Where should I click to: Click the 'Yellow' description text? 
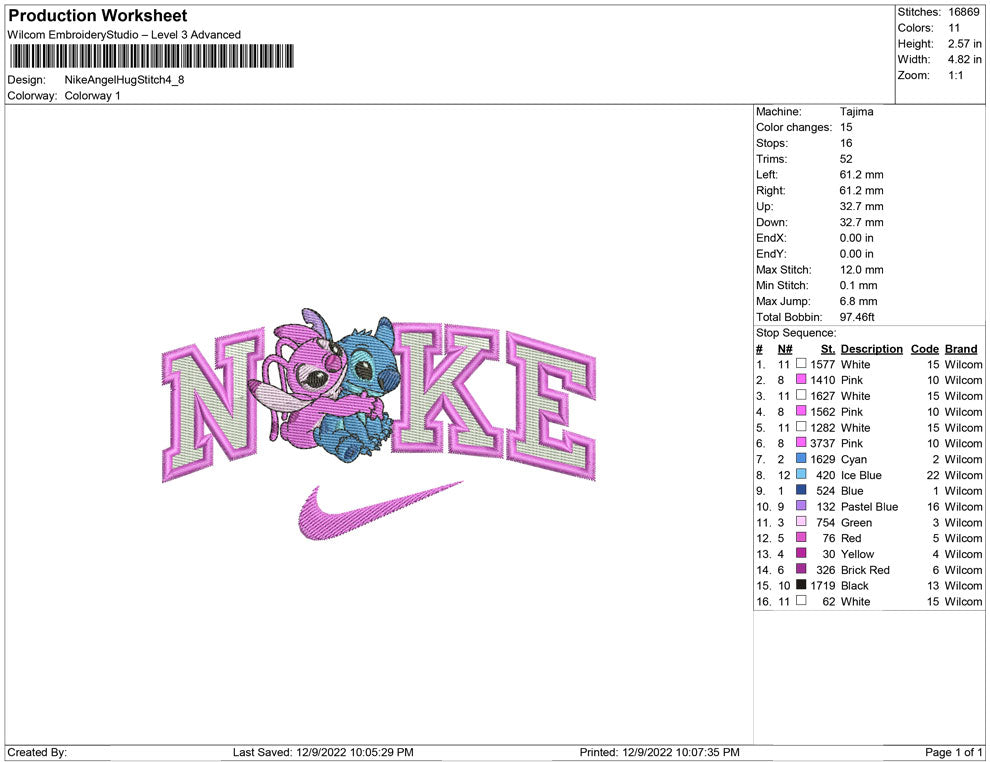[857, 554]
